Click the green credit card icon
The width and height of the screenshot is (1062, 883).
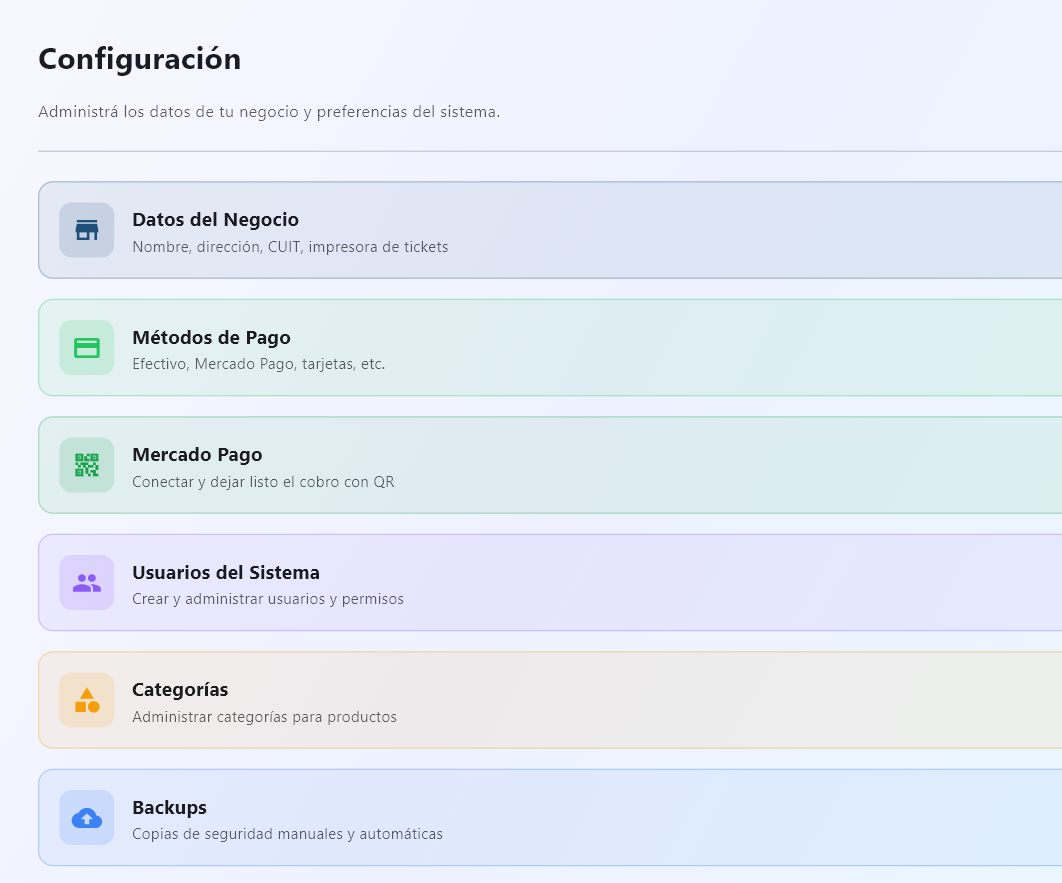(x=87, y=347)
